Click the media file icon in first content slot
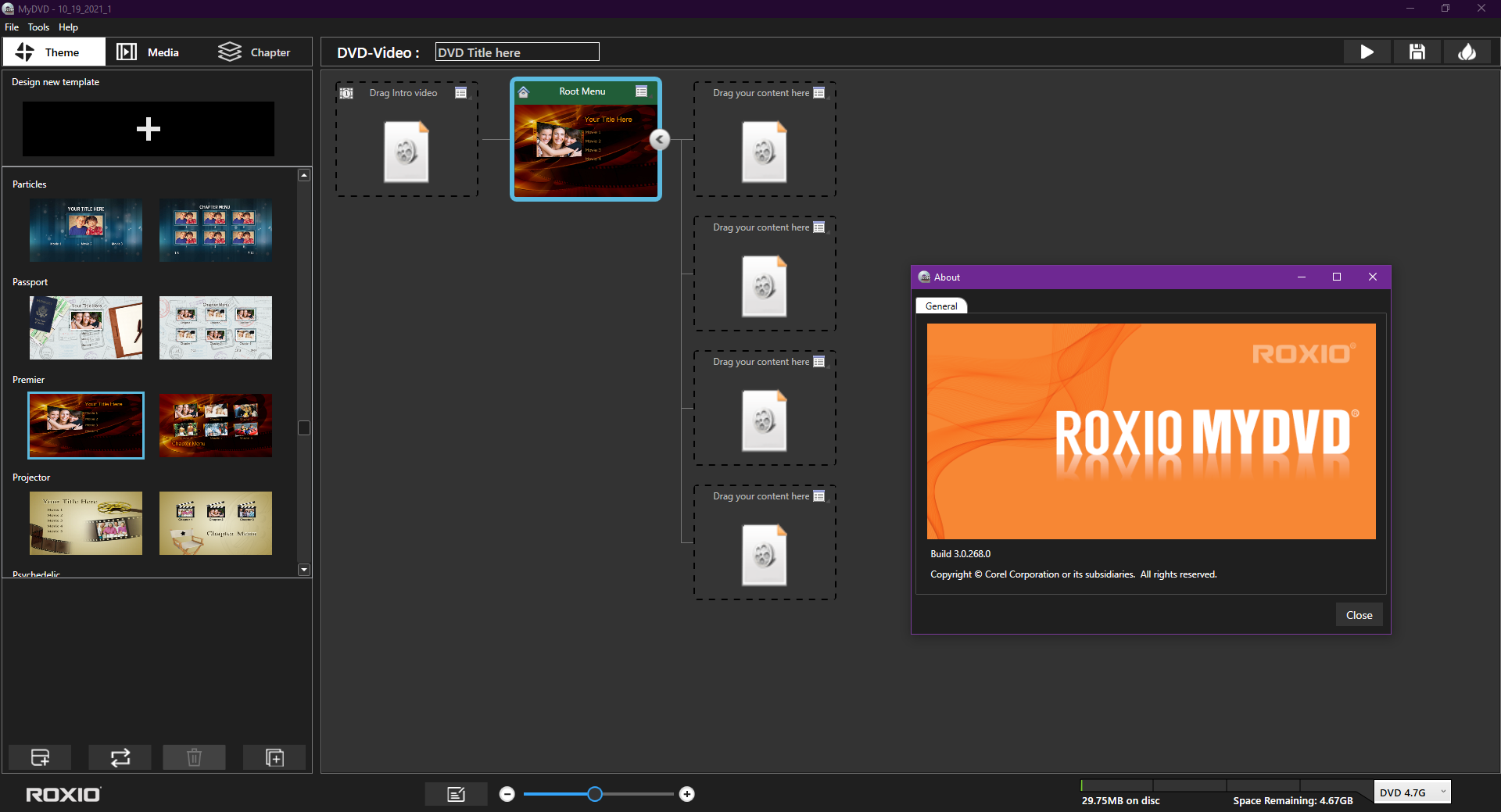 [764, 152]
